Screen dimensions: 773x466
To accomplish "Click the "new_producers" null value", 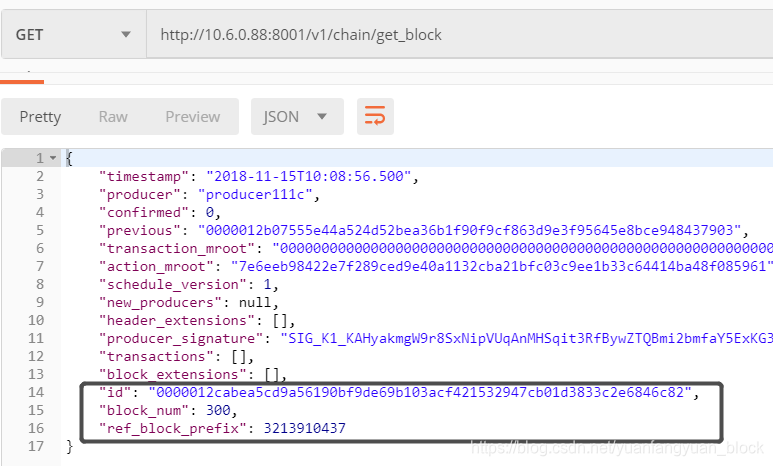I will [255, 303].
